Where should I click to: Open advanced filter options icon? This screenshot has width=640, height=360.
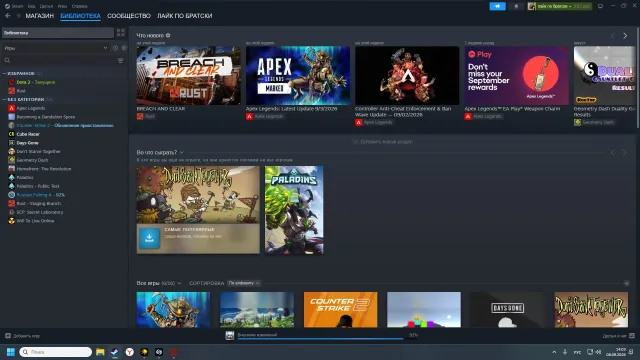pyautogui.click(x=121, y=60)
